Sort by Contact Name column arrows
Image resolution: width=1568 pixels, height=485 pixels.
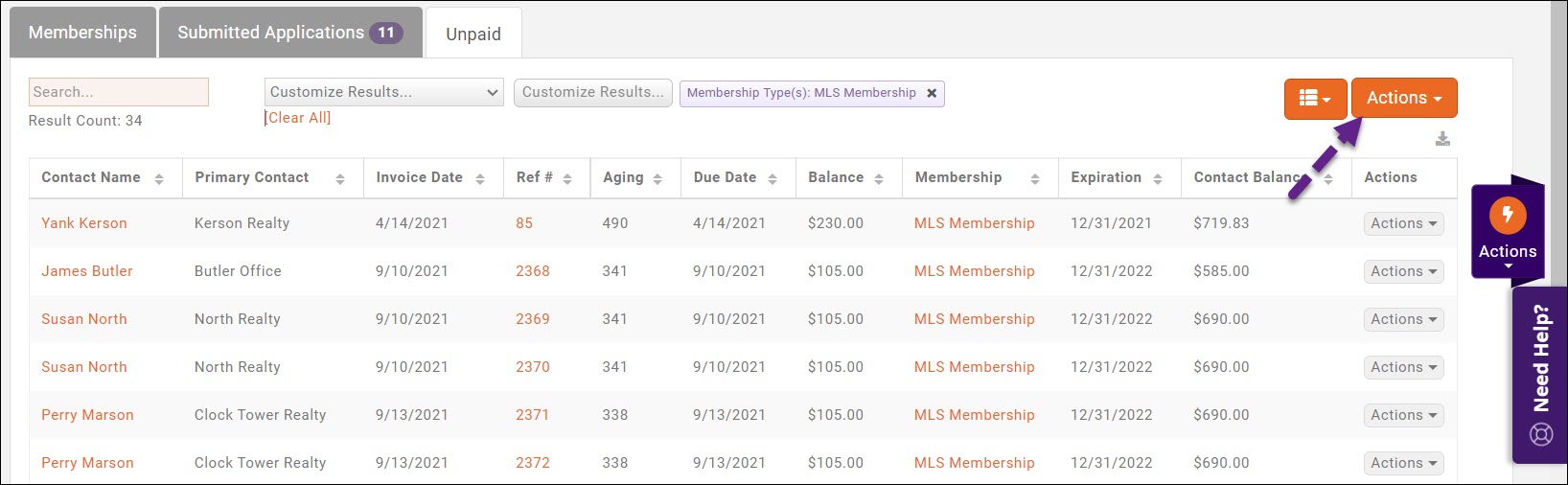(x=159, y=178)
